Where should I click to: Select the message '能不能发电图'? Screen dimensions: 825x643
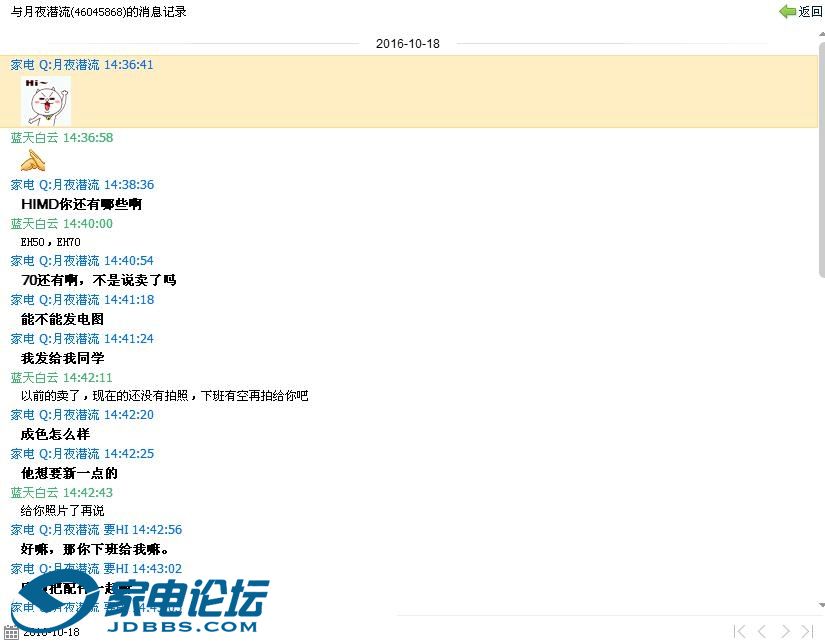coord(62,320)
